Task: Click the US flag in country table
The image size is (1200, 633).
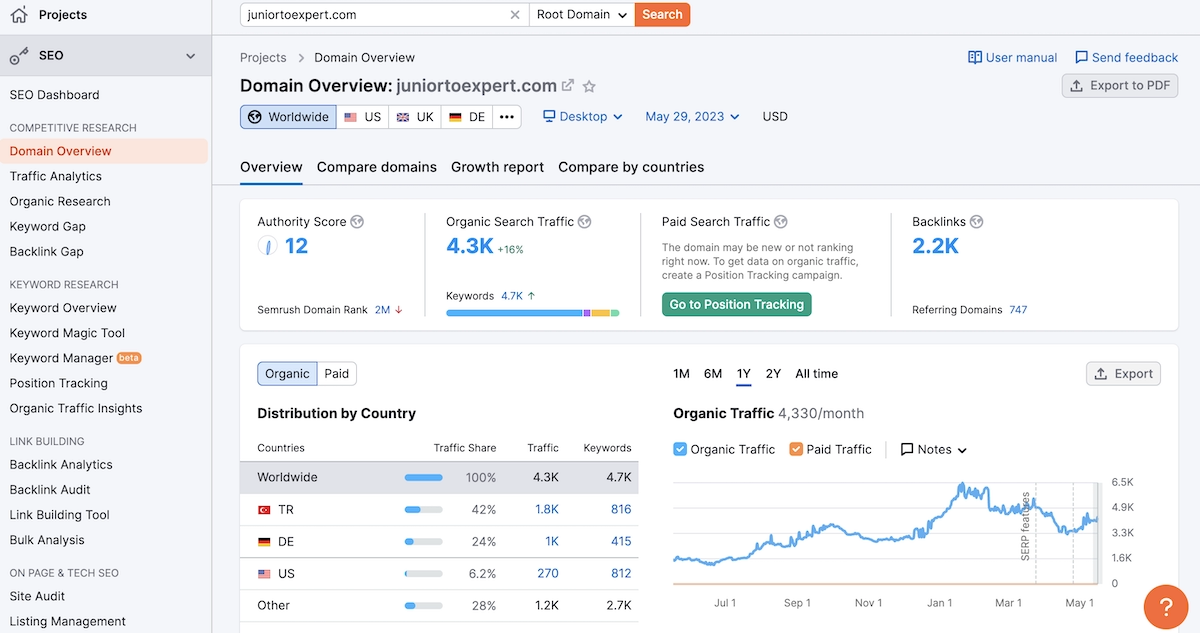Action: (x=264, y=574)
